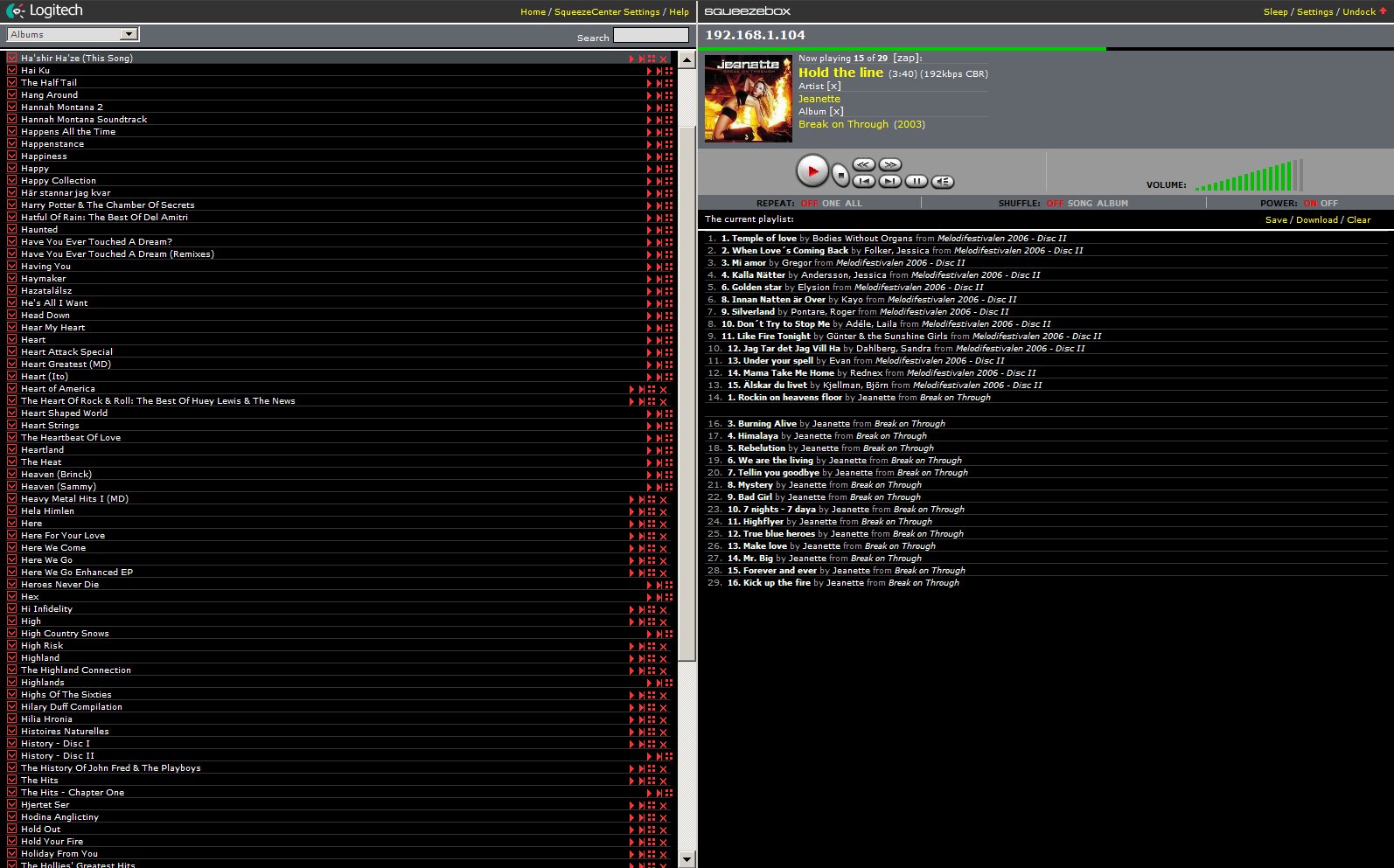
Task: Click the red X icon on the Hold Out row
Action: [663, 830]
